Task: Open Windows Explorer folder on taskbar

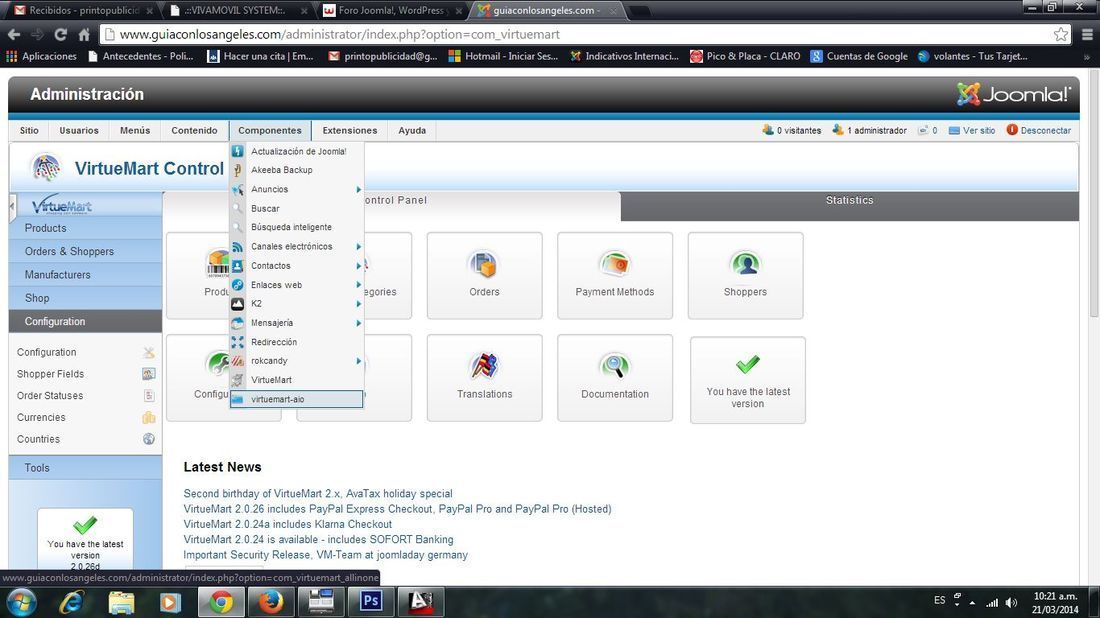Action: pos(121,602)
